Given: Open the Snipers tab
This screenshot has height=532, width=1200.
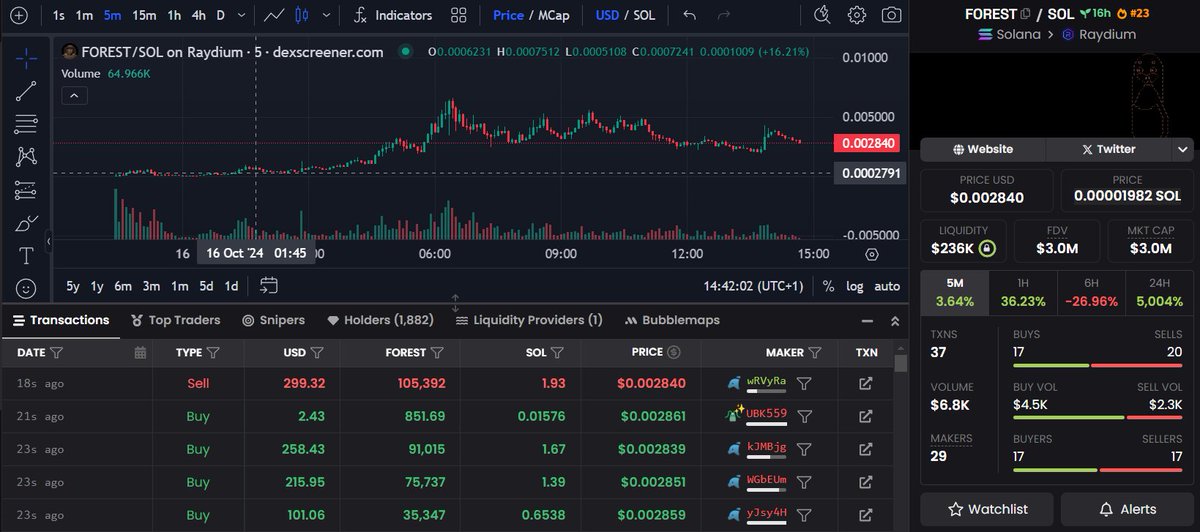Looking at the screenshot, I should click(x=273, y=320).
